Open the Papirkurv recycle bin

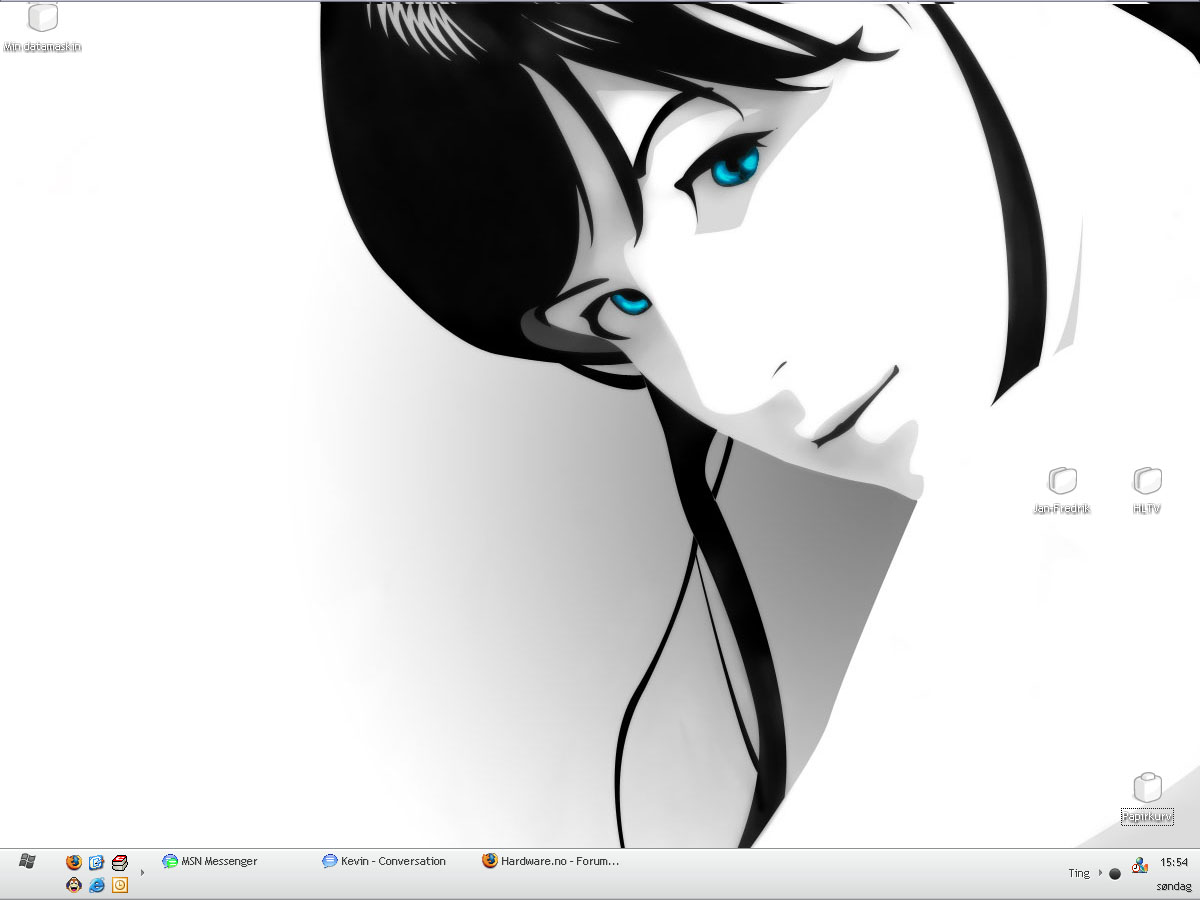point(1147,798)
